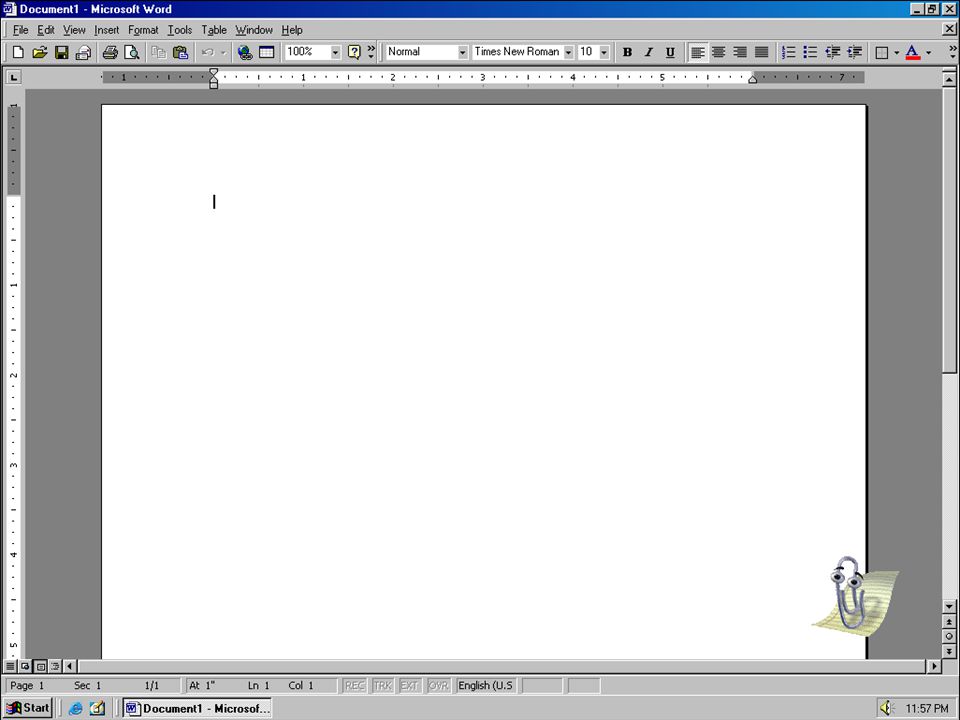Switch to Print Layout view icon
This screenshot has width=960, height=720.
click(40, 666)
